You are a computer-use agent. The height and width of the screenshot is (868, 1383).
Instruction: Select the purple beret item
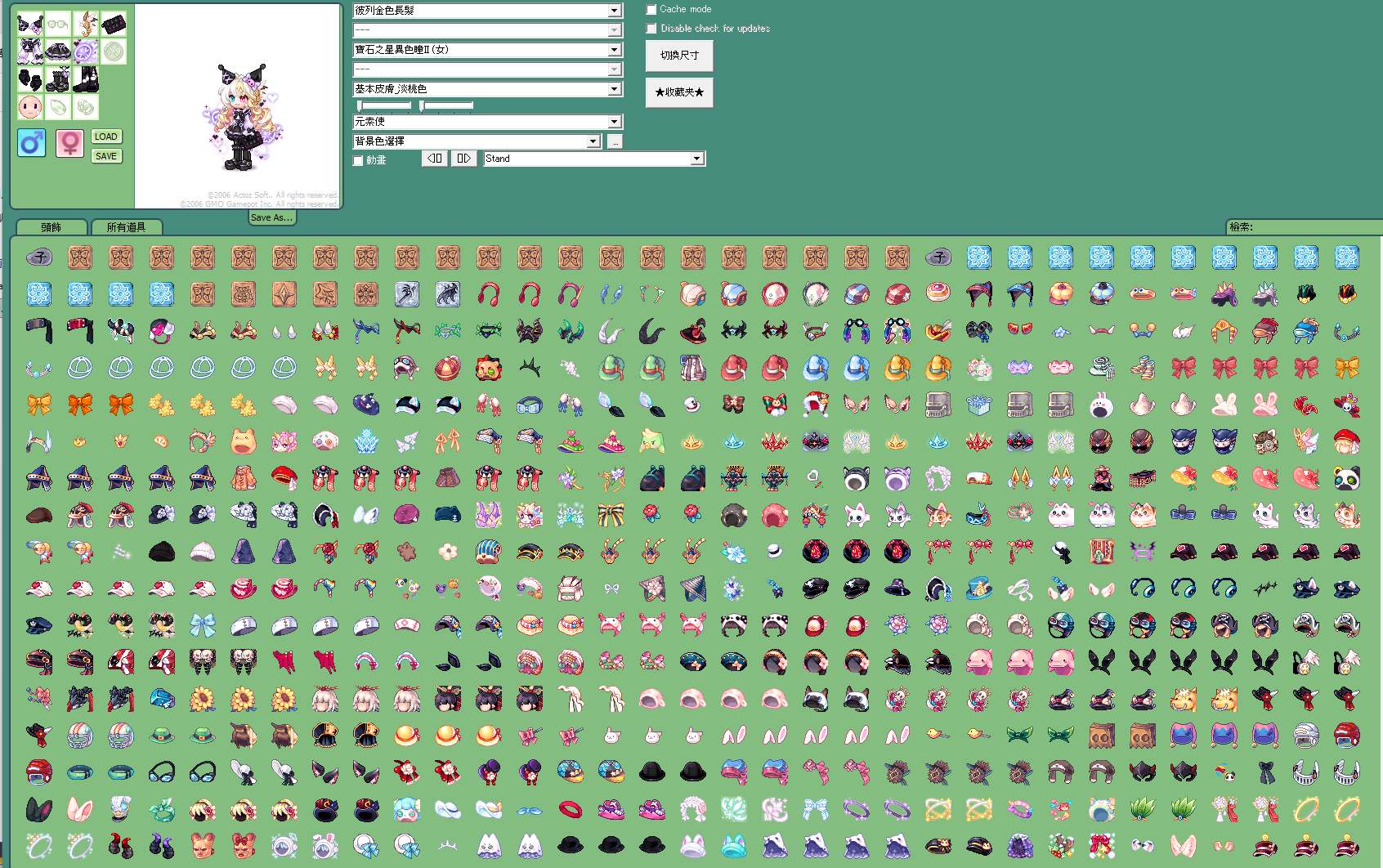coord(406,515)
